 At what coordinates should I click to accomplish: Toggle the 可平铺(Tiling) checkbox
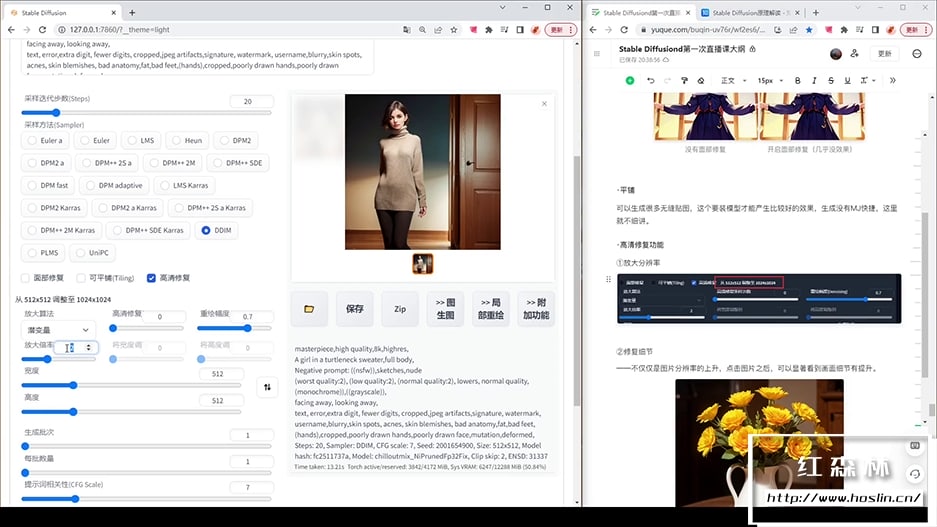(83, 277)
